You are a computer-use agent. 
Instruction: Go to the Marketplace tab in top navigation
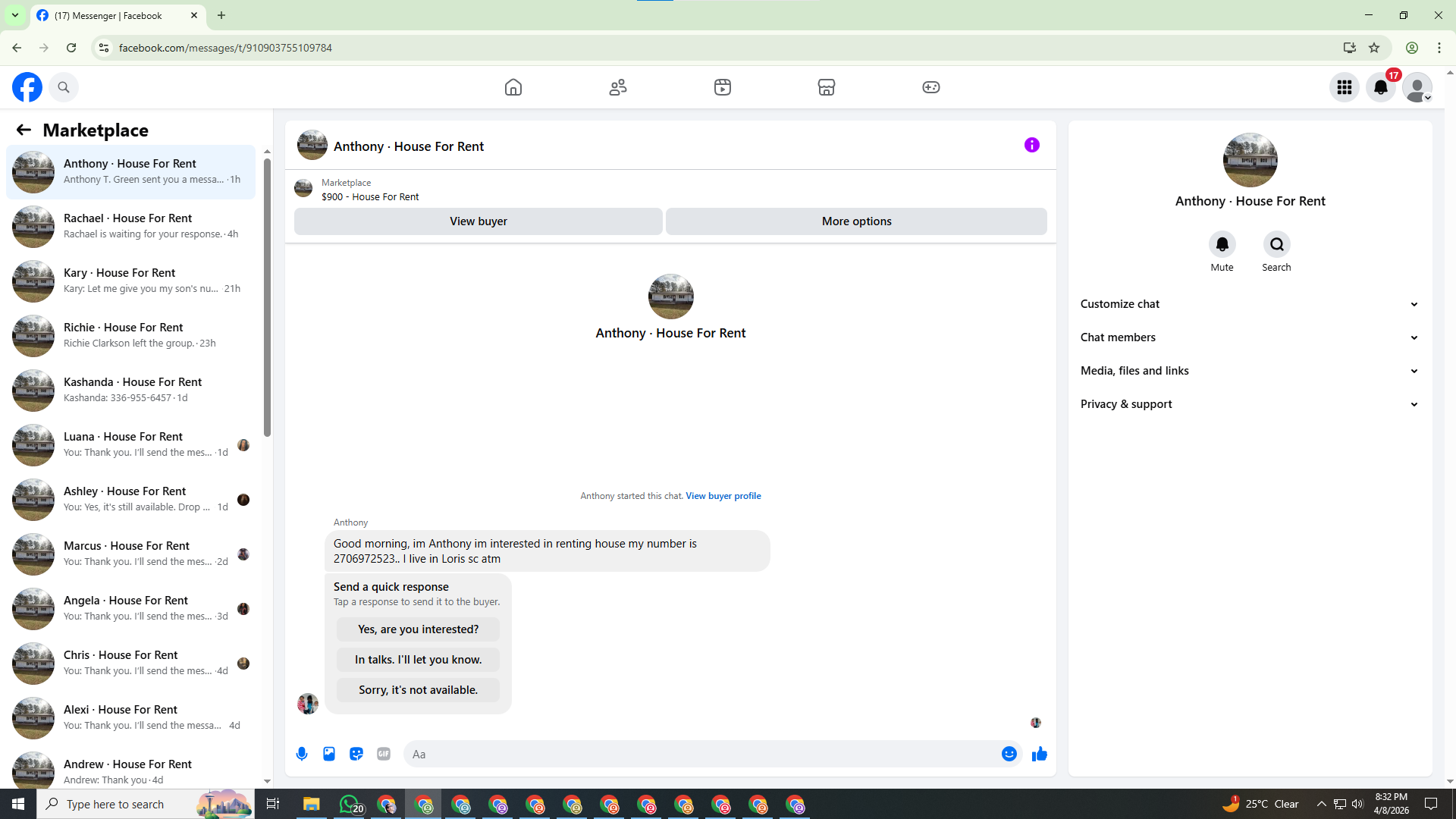coord(827,87)
